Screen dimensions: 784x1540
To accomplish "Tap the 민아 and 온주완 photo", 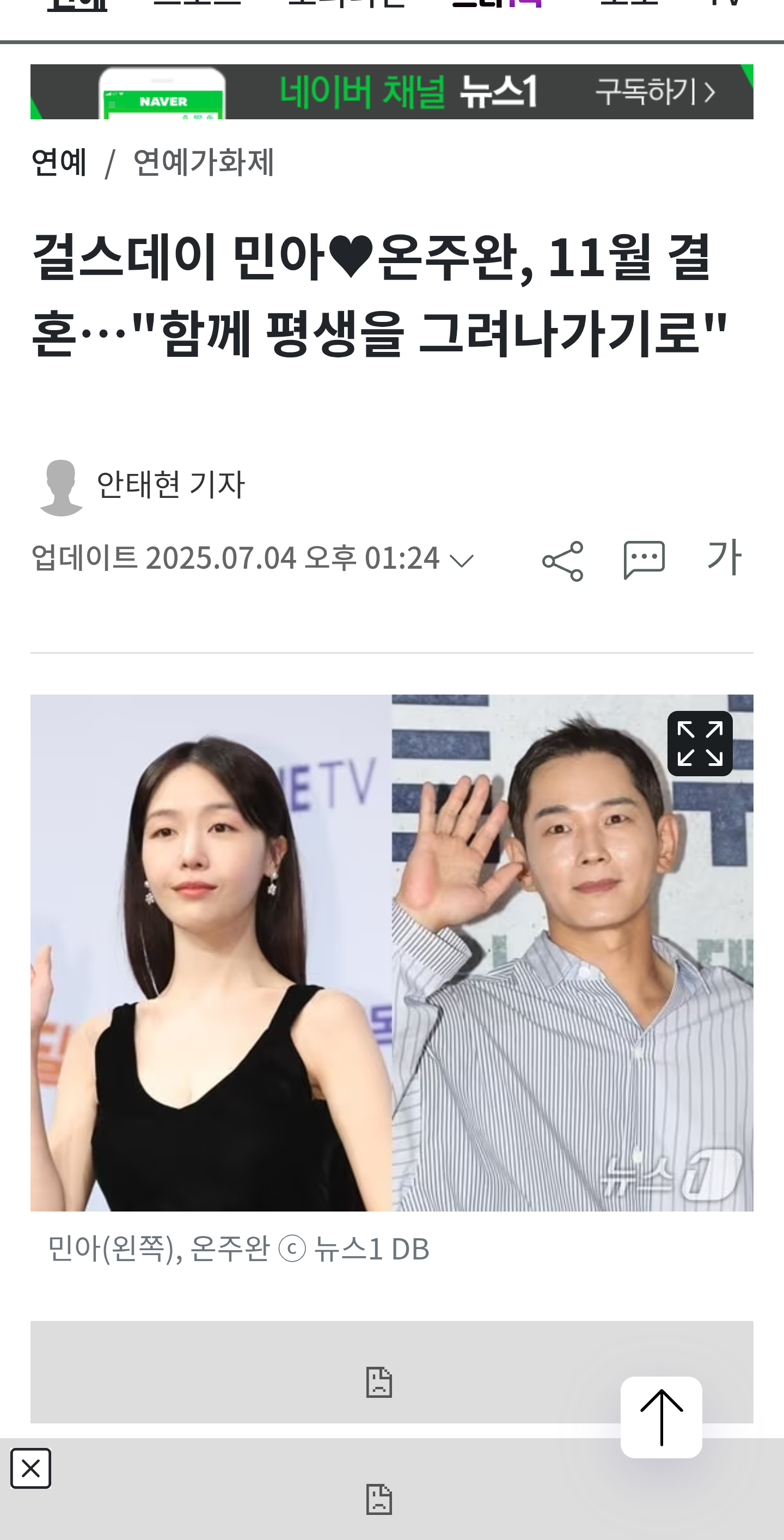I will click(392, 953).
